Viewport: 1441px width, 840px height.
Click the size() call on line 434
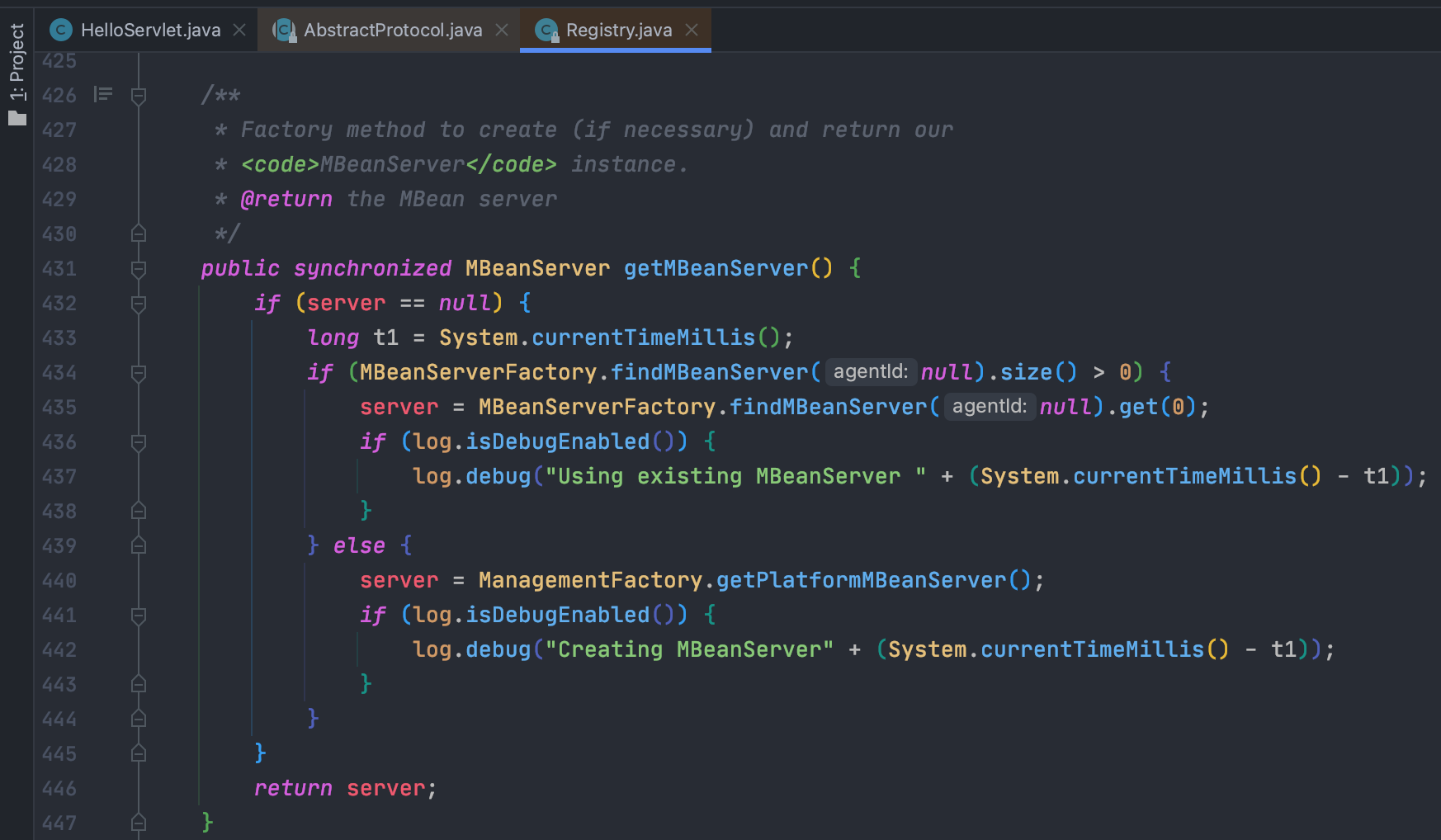pos(1038,373)
